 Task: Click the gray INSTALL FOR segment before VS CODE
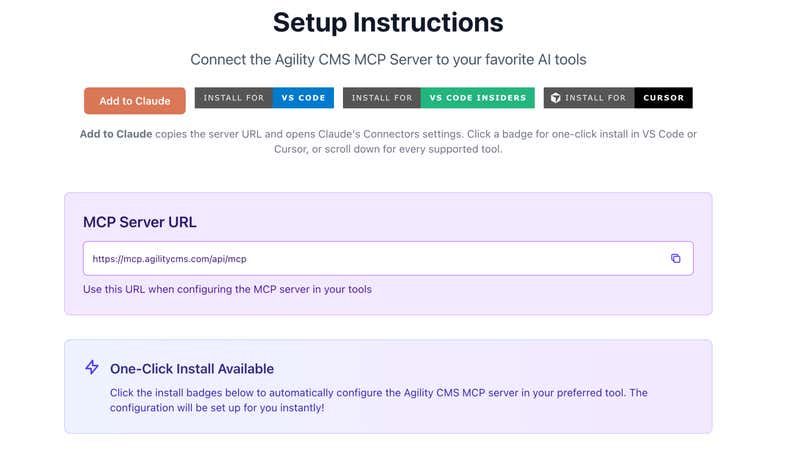(234, 98)
